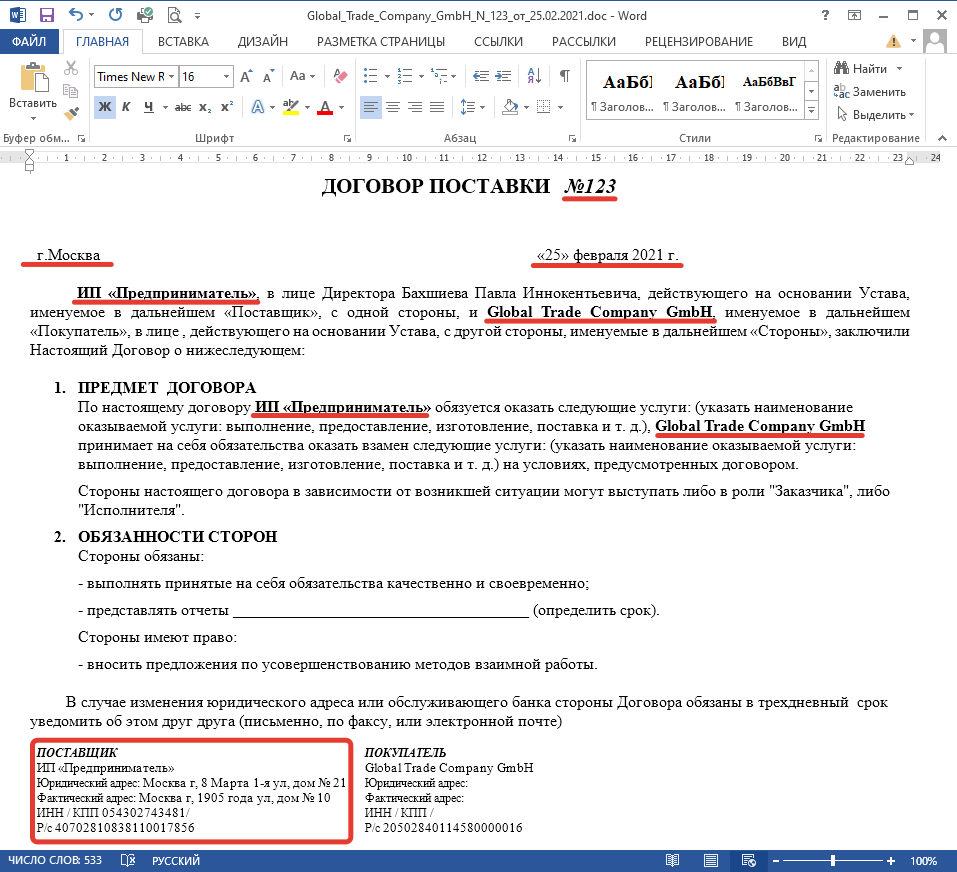Apply yellow text highlight color

pyautogui.click(x=289, y=106)
